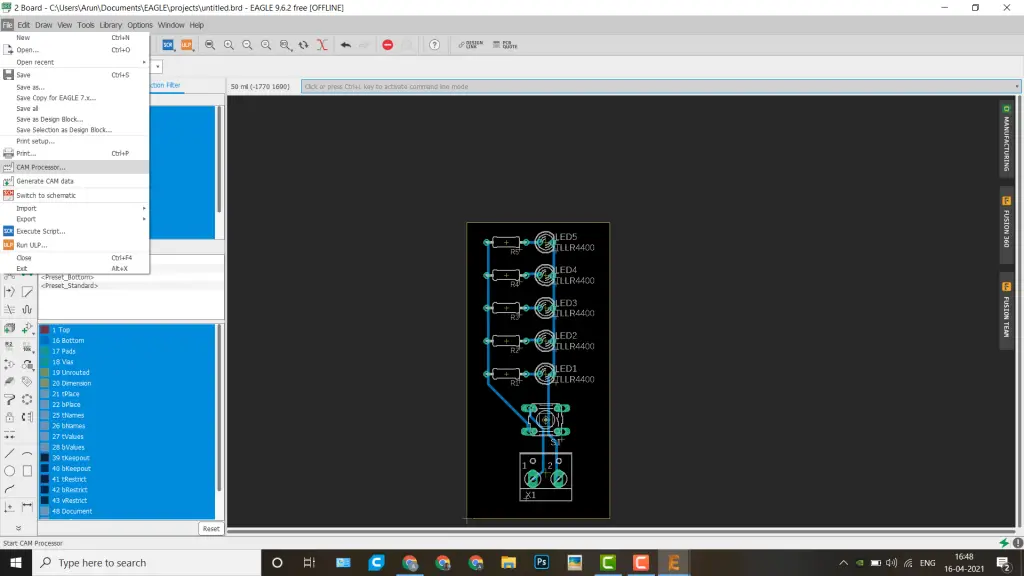1024x576 pixels.
Task: Expand the Open recent submenu
Action: tap(74, 62)
